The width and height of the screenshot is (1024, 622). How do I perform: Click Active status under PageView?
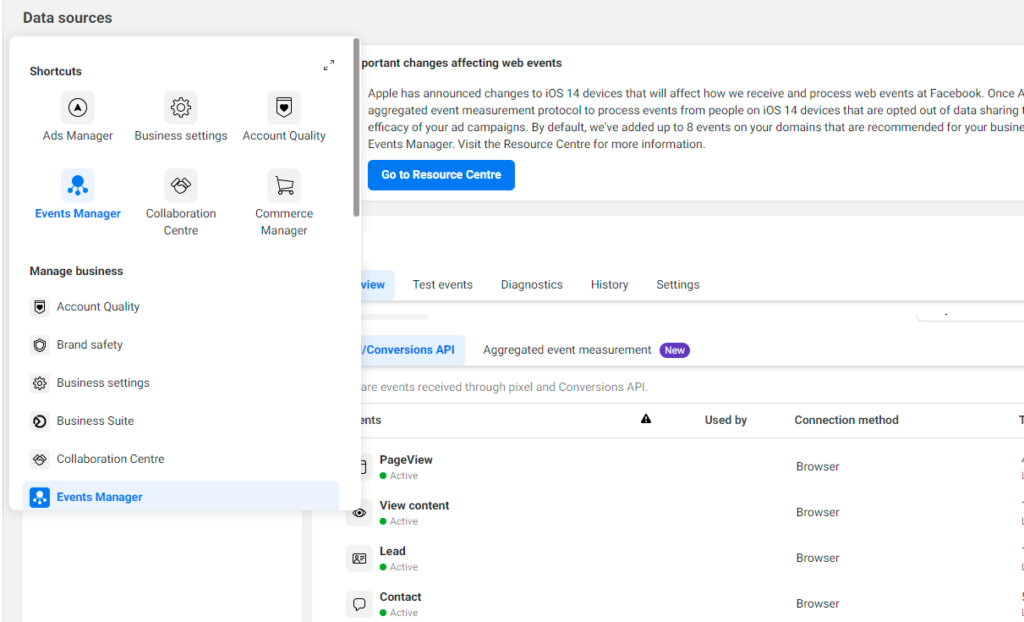399,476
